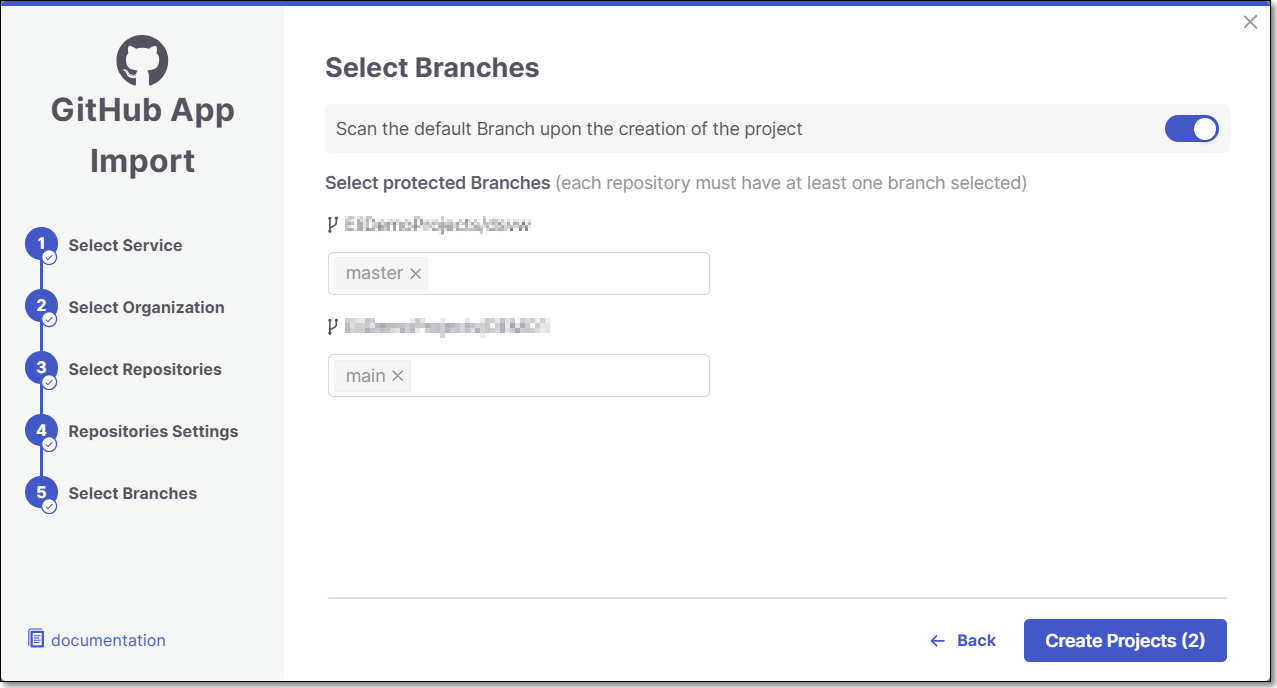The image size is (1277, 688).
Task: Click Create Projects (2) button
Action: 1125,641
